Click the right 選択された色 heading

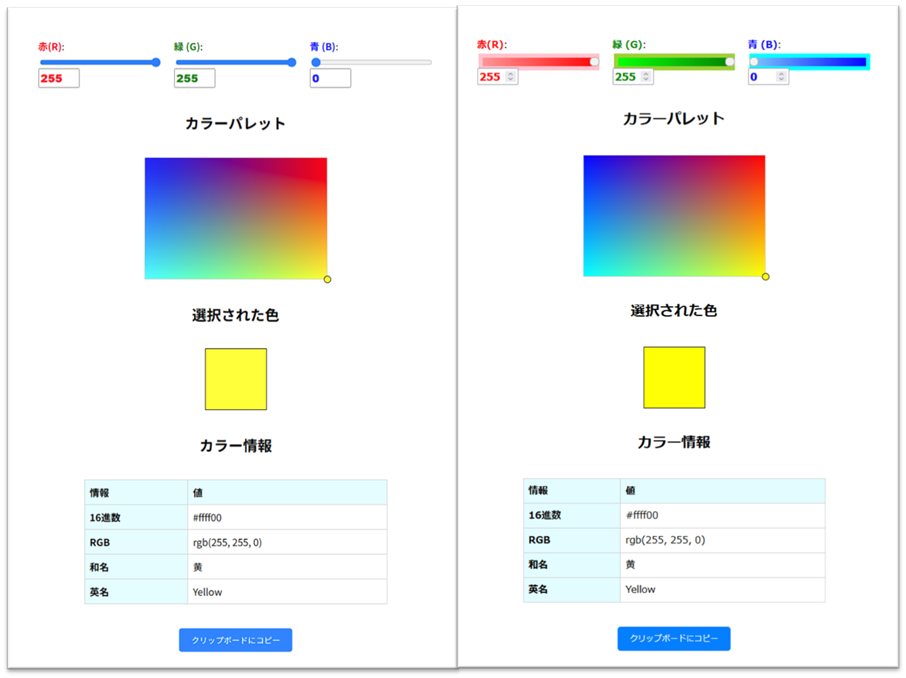(x=674, y=310)
